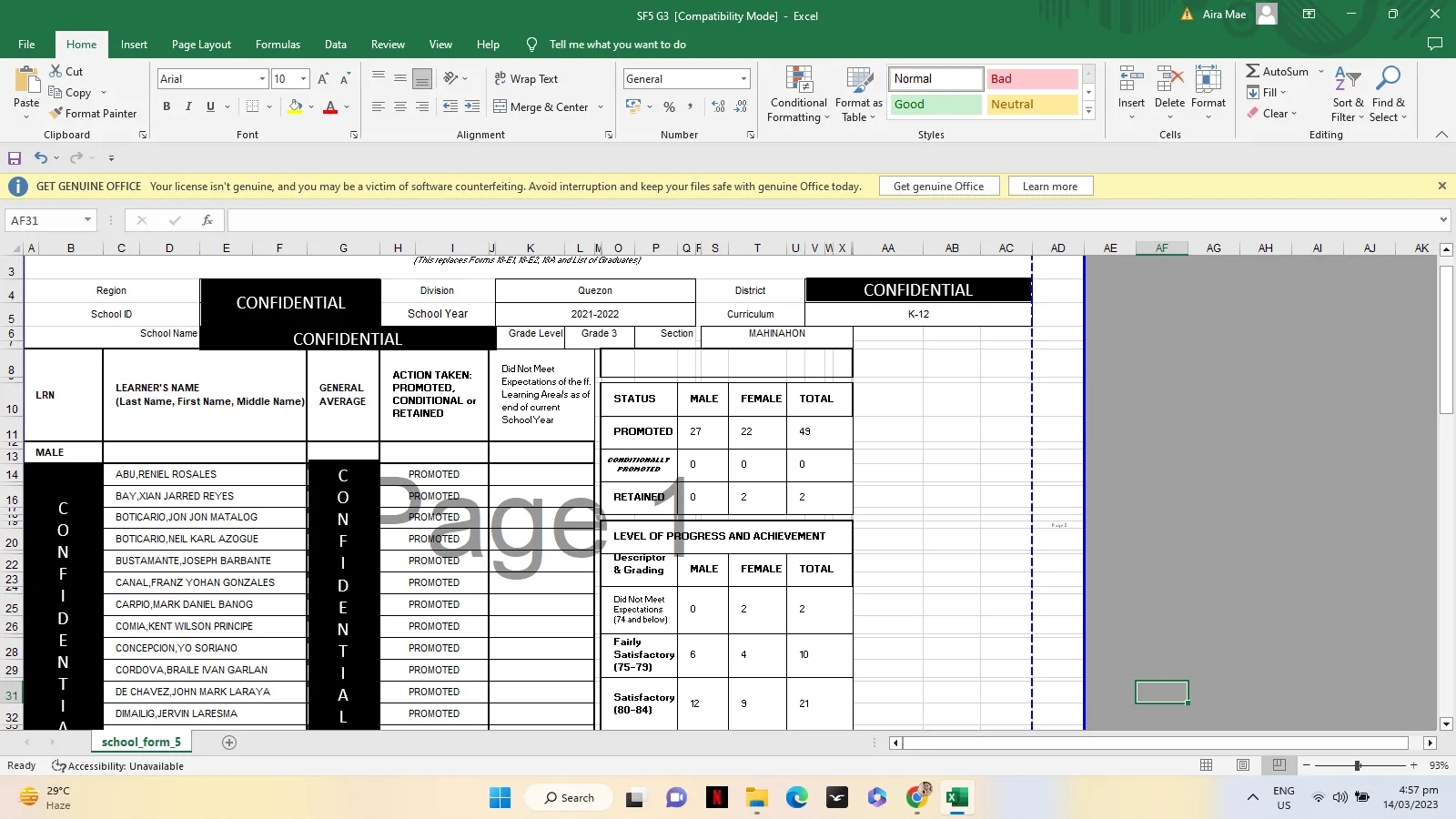Click the fill color bucket swatch

point(295,106)
